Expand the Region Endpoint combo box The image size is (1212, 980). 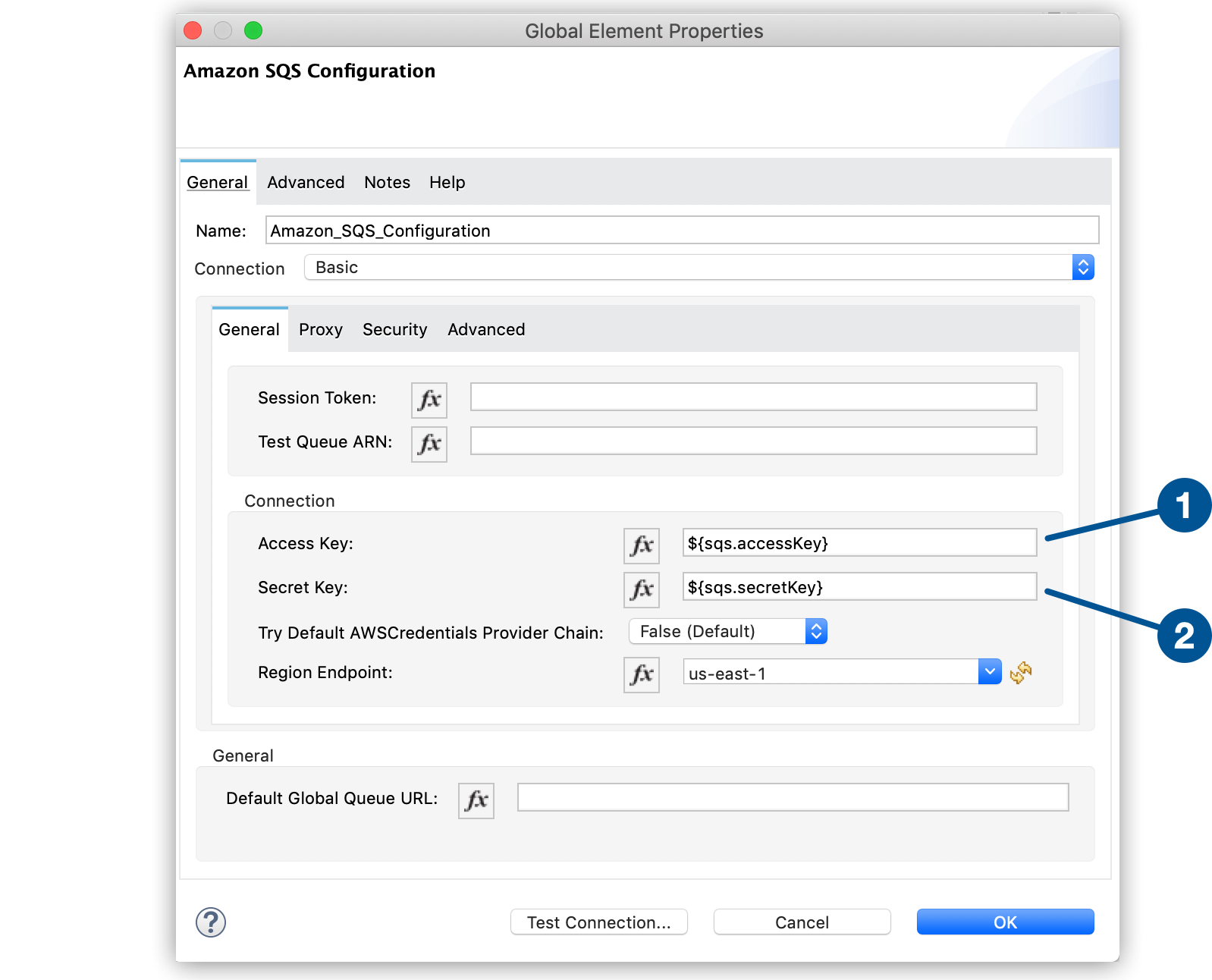pyautogui.click(x=989, y=672)
